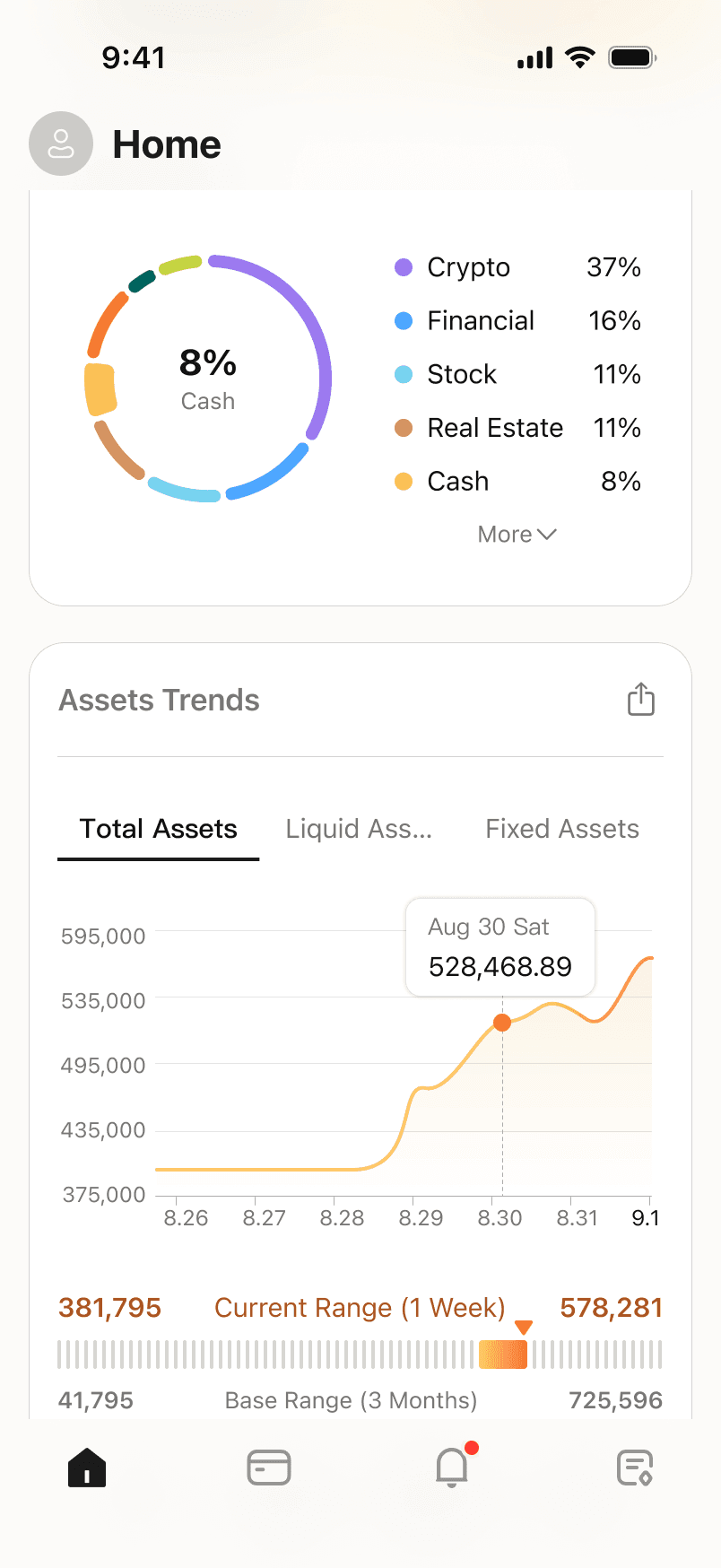Select the Crypto legend entry
The width and height of the screenshot is (721, 1568).
coord(468,267)
